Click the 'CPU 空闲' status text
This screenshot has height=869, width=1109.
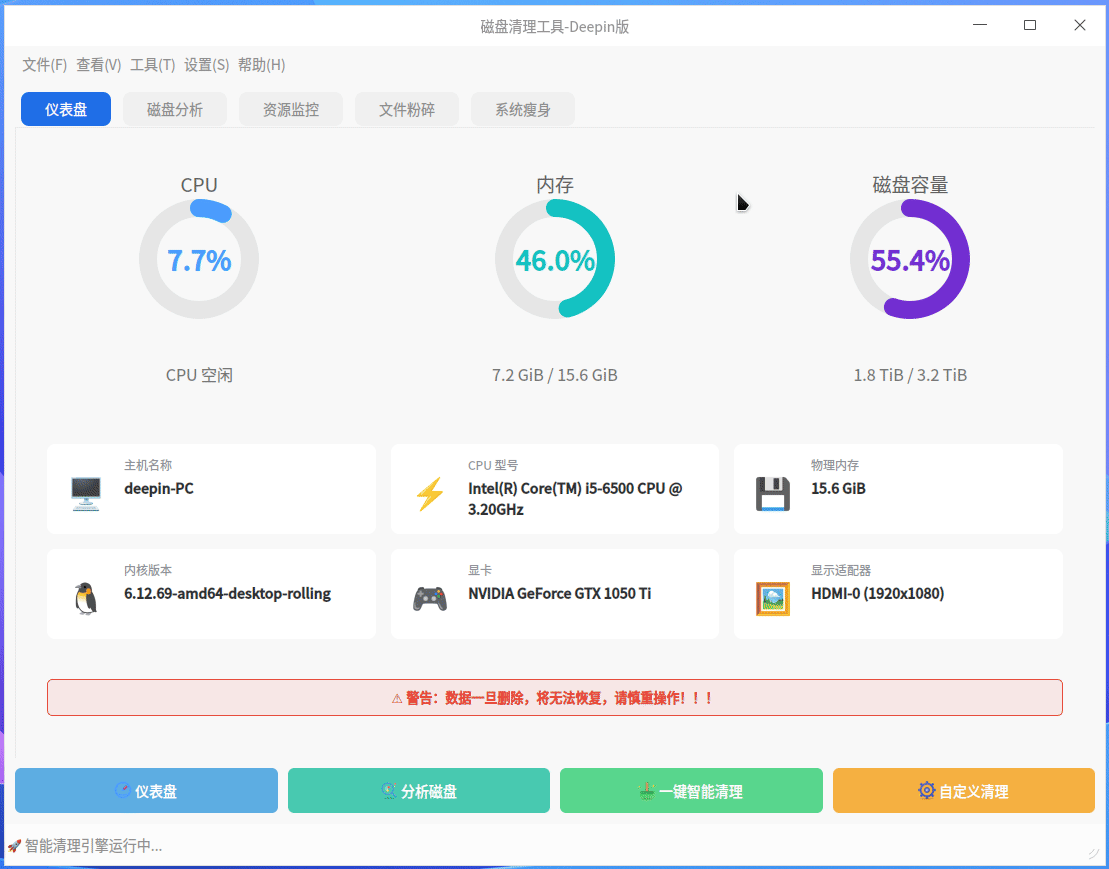click(199, 375)
